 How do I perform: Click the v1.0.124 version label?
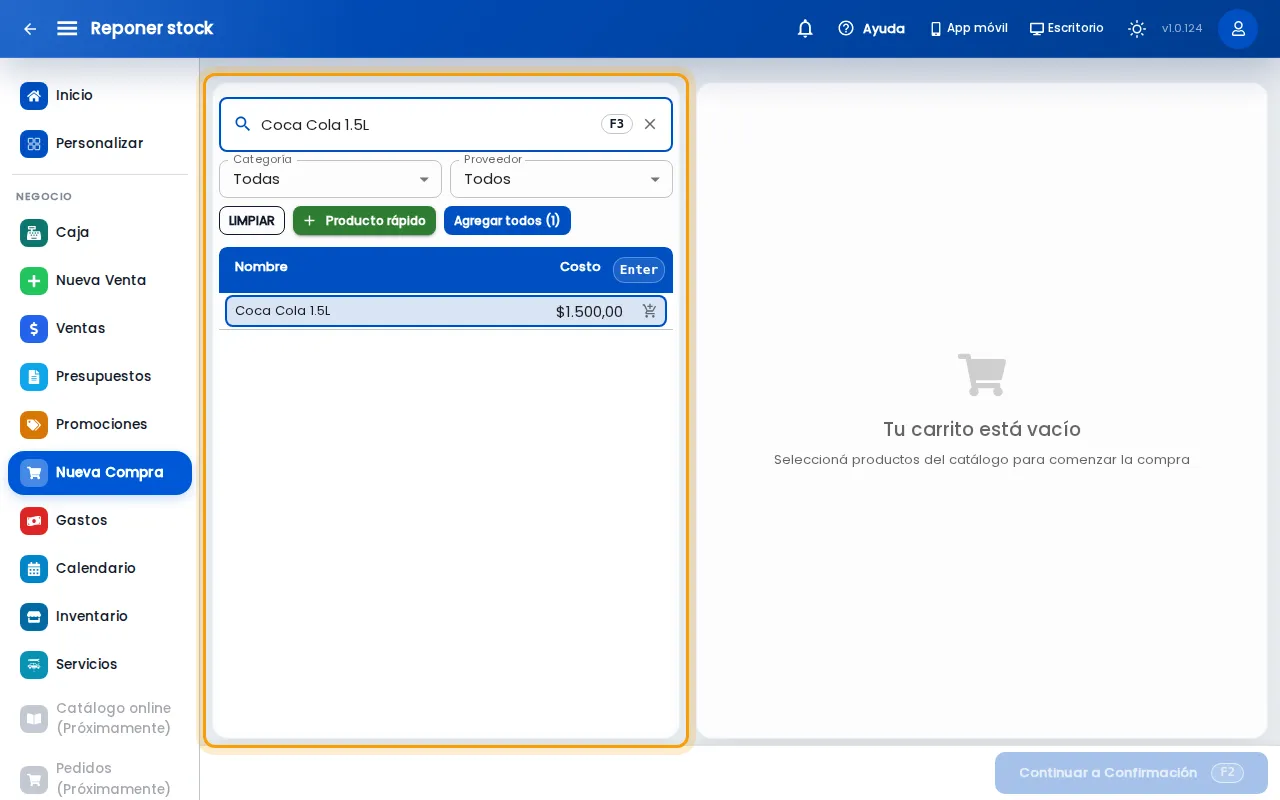[x=1182, y=29]
